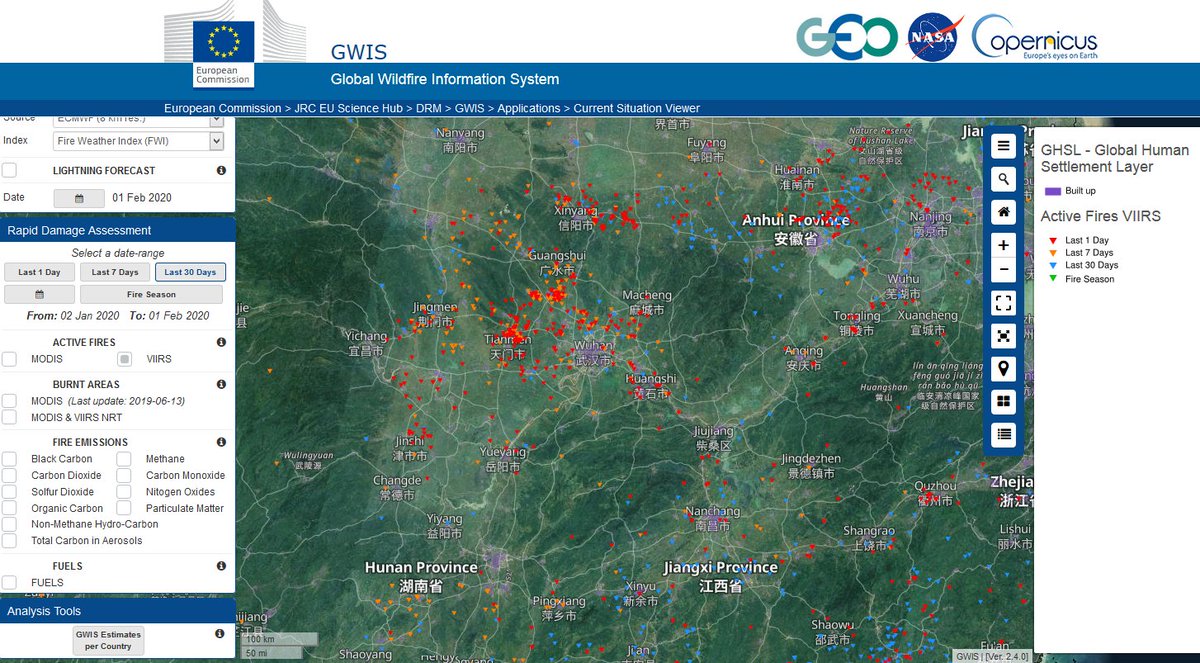Check the Black Carbon emissions box

click(9, 459)
